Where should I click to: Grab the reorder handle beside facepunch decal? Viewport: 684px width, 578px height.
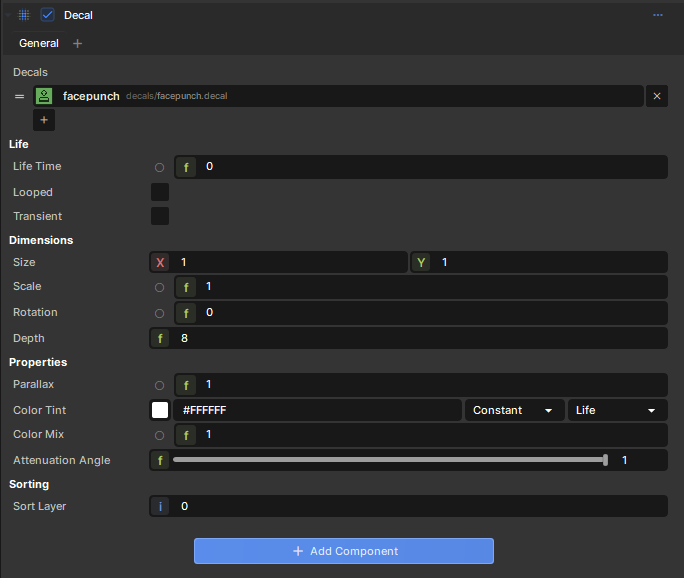click(x=19, y=96)
